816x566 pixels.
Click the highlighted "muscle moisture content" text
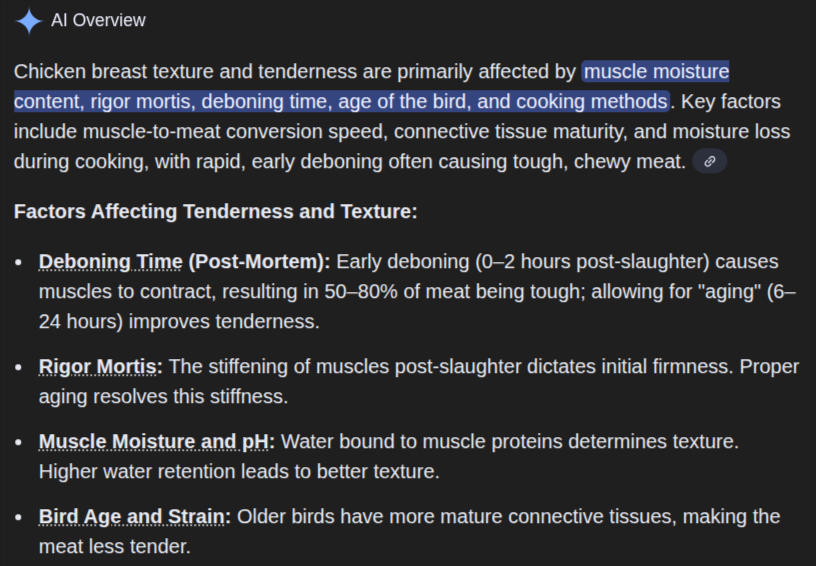(656, 72)
